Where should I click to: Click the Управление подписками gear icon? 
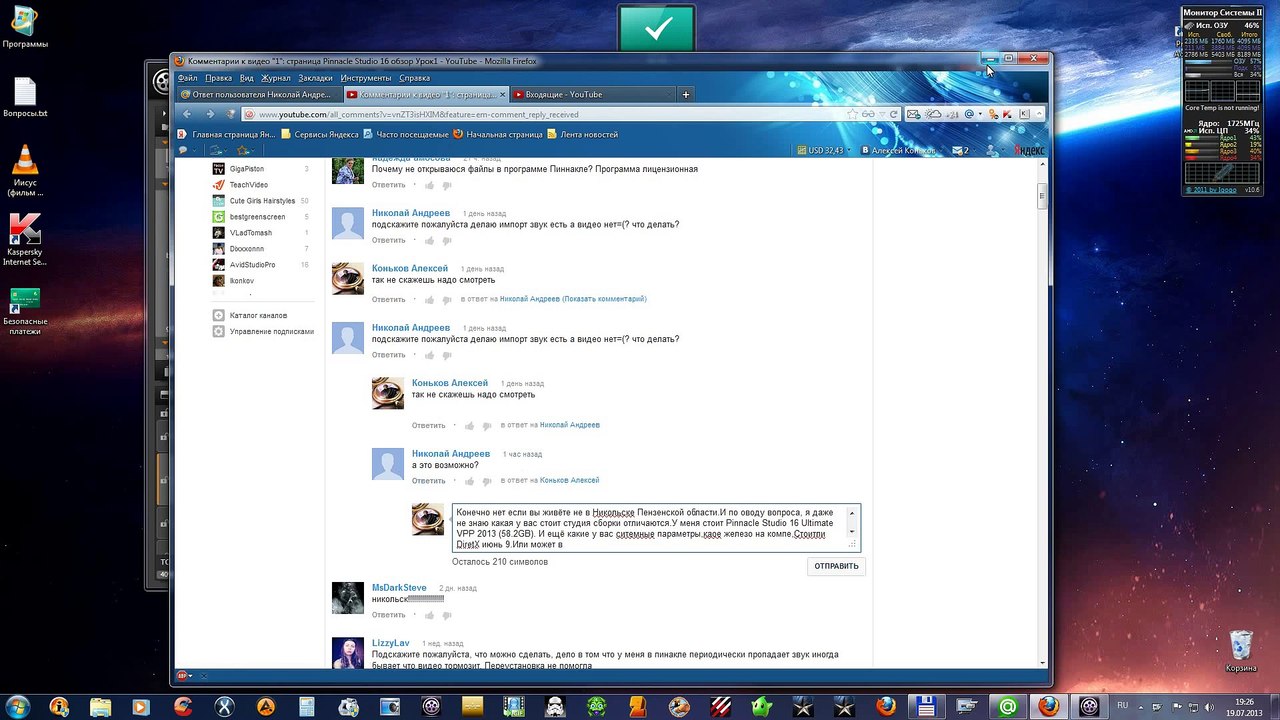[x=219, y=331]
